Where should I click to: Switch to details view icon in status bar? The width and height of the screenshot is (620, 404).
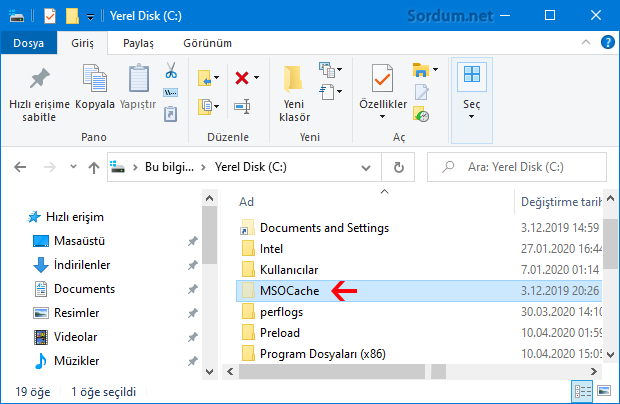pos(582,391)
